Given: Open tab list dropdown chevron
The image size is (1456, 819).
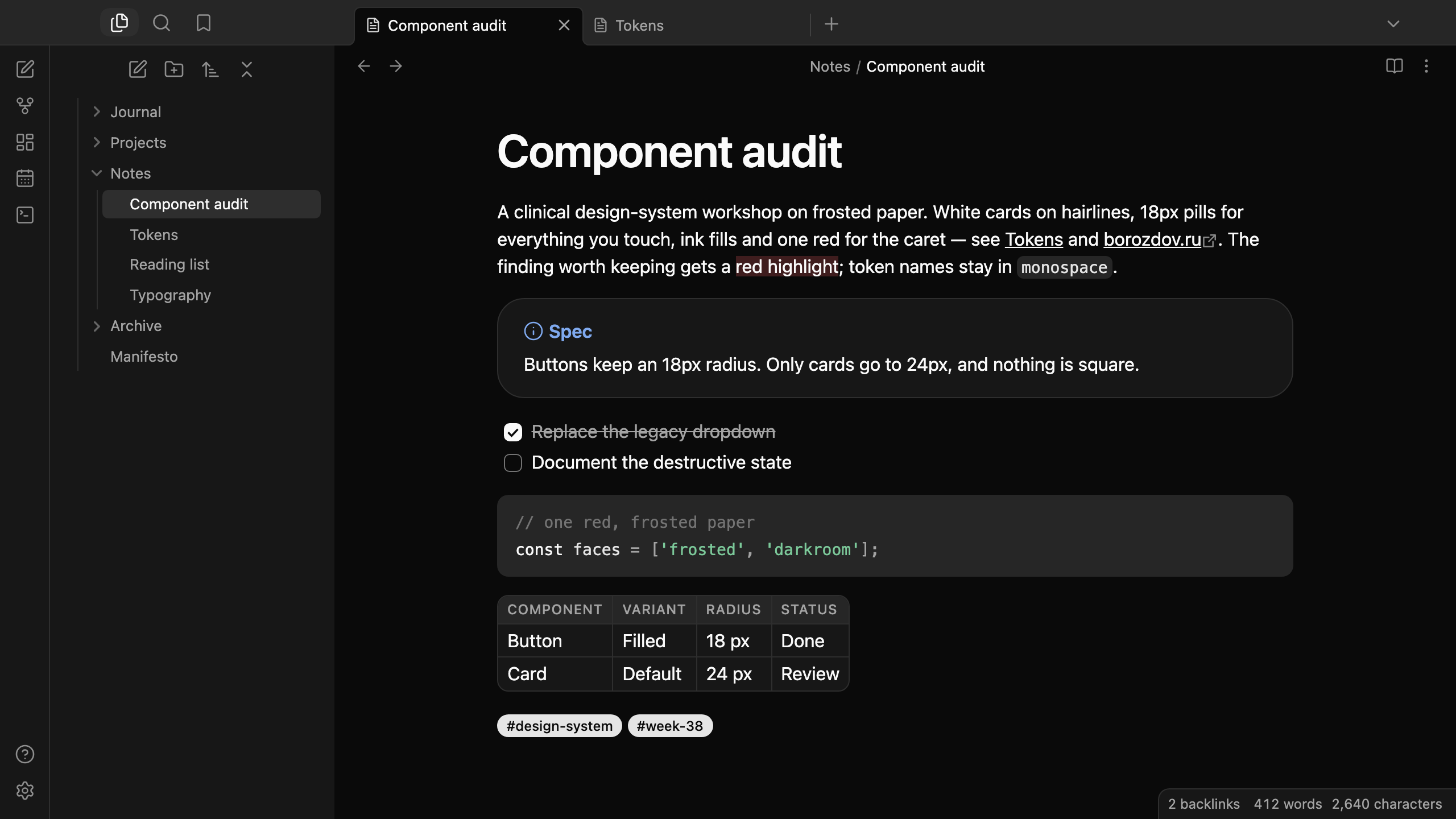Looking at the screenshot, I should pyautogui.click(x=1393, y=24).
